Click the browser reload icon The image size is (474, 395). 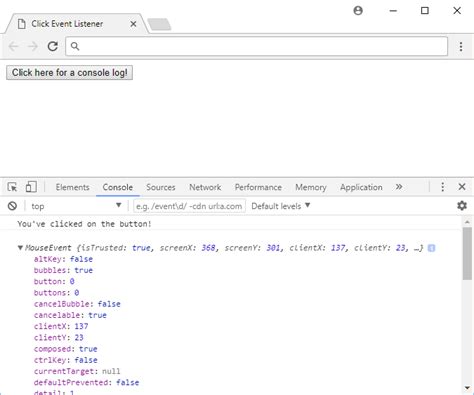point(53,46)
